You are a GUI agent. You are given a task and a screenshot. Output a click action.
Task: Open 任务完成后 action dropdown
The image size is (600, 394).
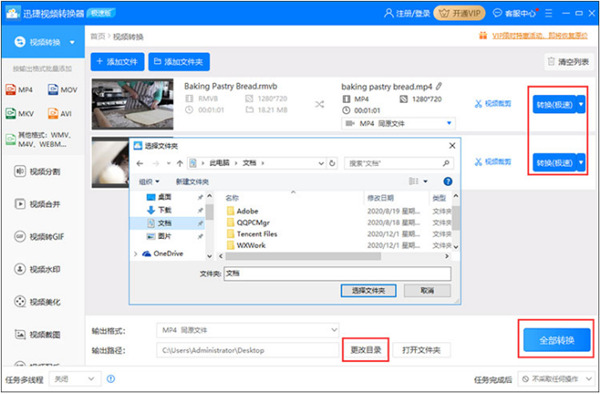[x=556, y=379]
